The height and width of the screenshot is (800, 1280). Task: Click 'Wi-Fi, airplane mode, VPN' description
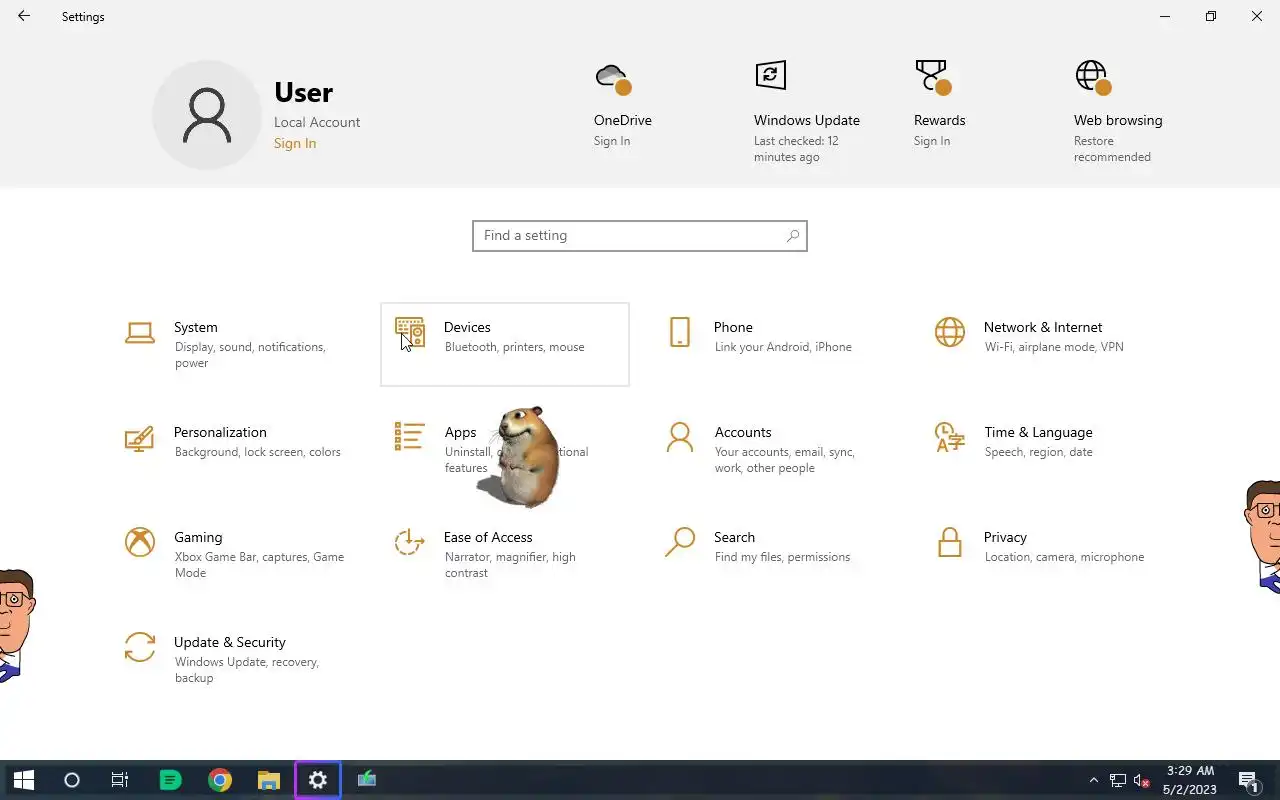(x=1054, y=347)
